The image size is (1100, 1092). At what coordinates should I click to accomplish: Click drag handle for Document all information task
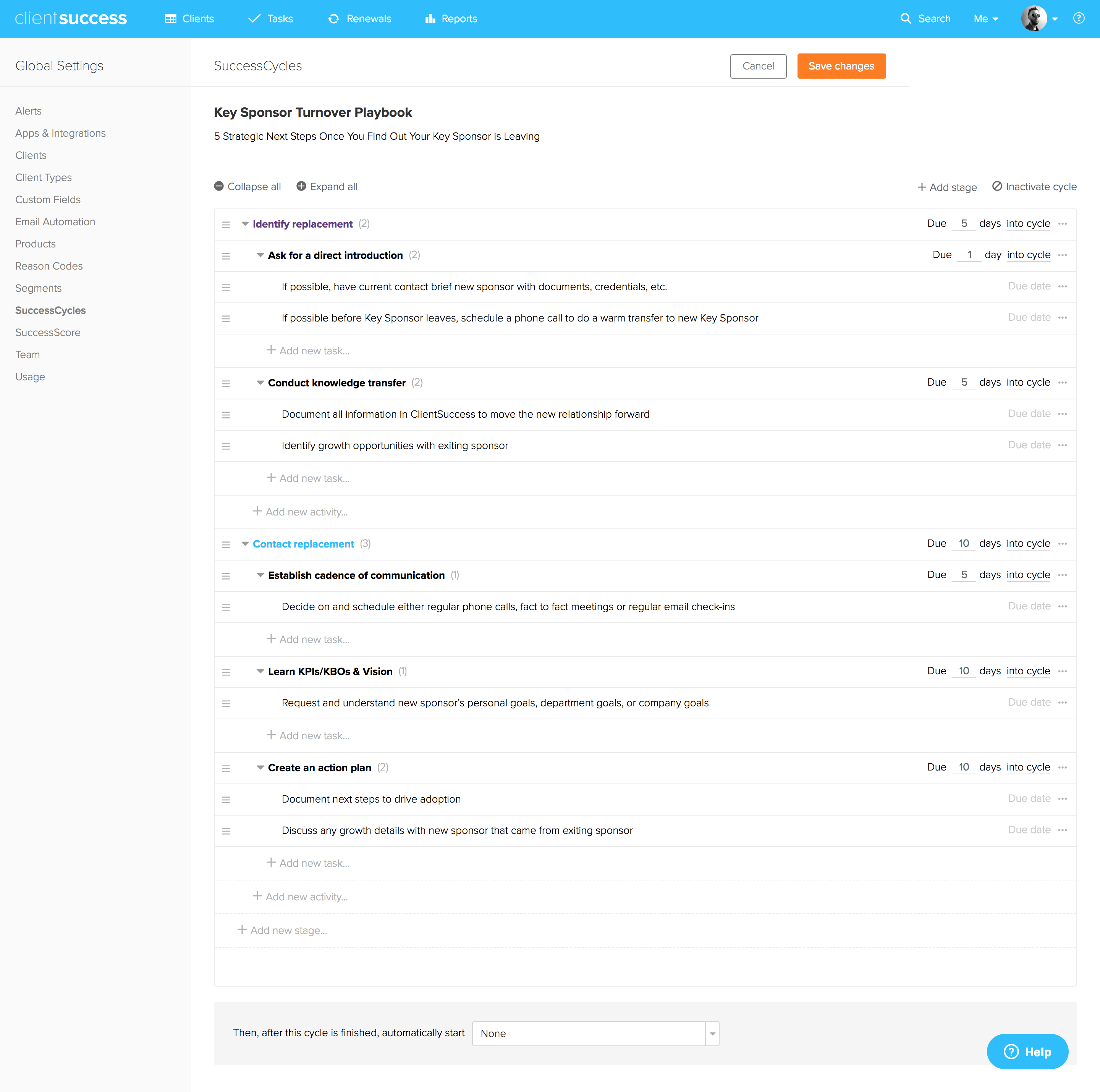pos(226,414)
